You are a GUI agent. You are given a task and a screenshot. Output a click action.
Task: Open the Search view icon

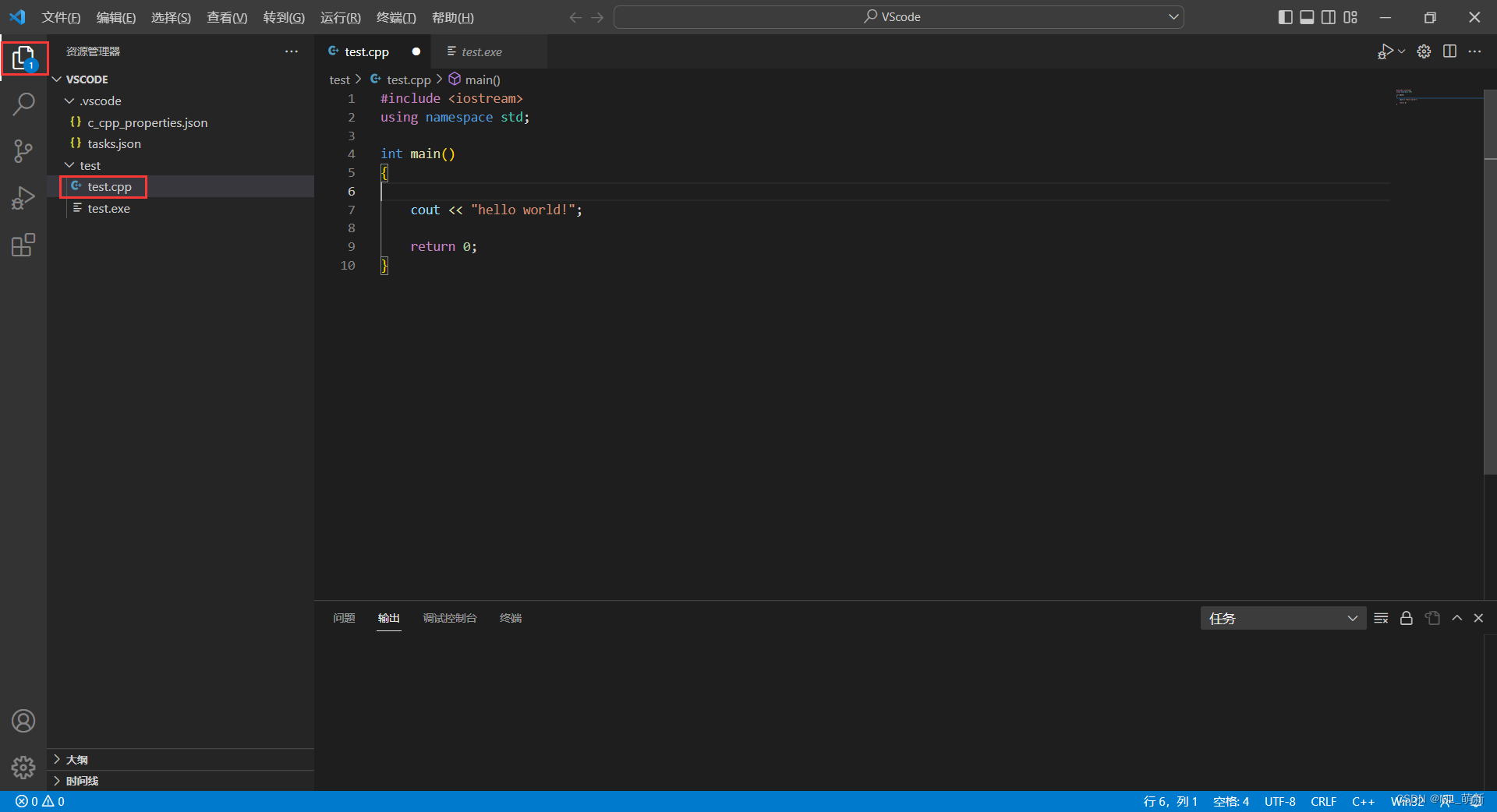click(23, 104)
